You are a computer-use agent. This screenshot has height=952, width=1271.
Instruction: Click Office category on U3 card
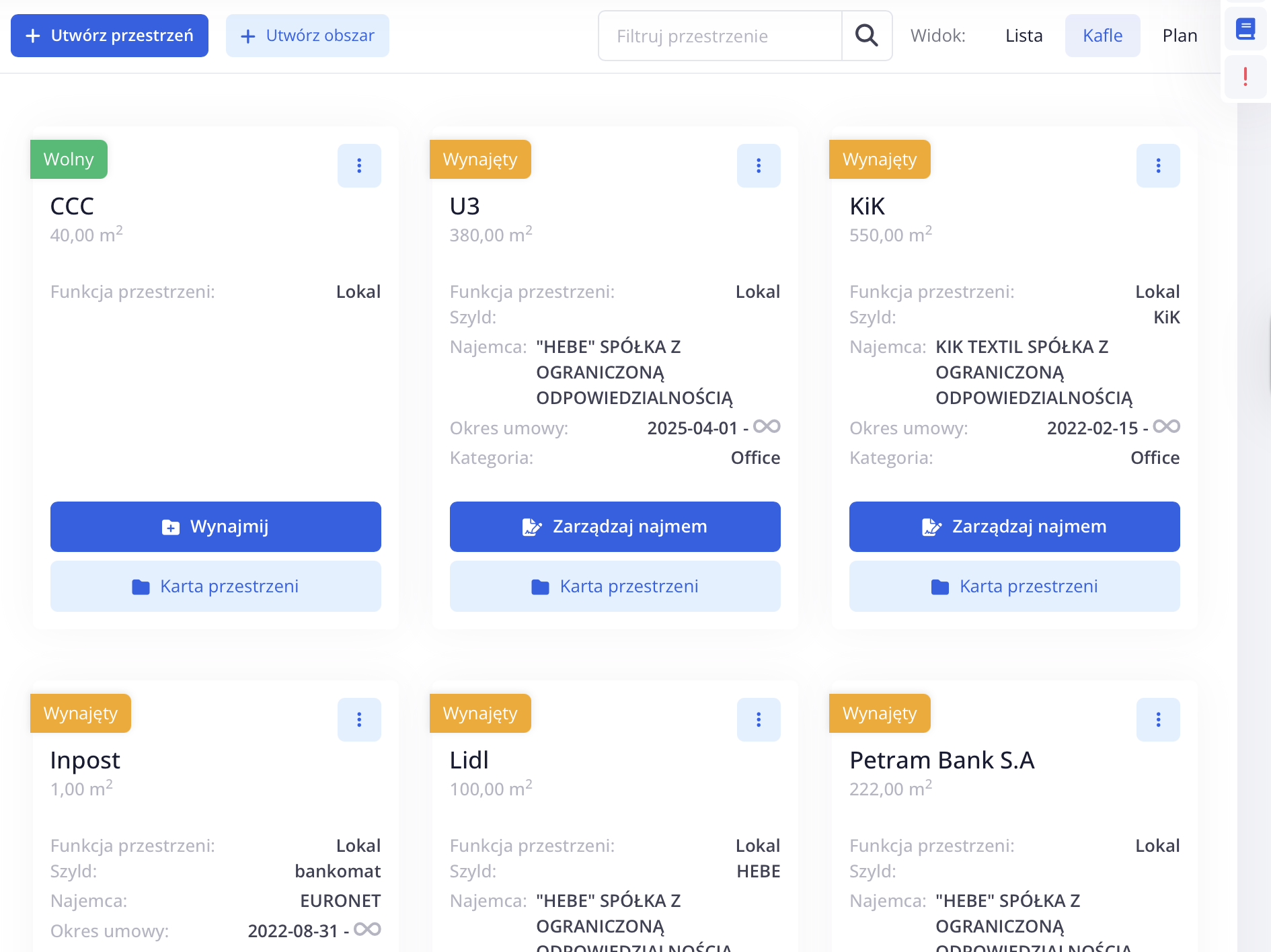[756, 458]
